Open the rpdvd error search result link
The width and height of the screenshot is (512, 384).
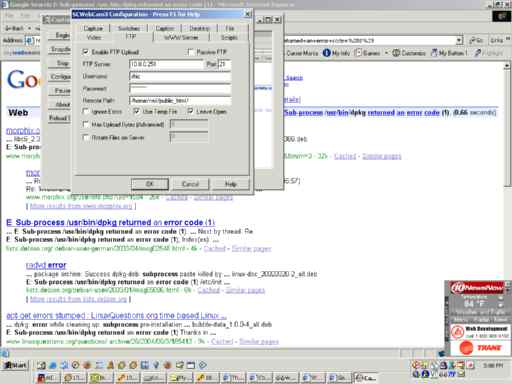click(46, 265)
